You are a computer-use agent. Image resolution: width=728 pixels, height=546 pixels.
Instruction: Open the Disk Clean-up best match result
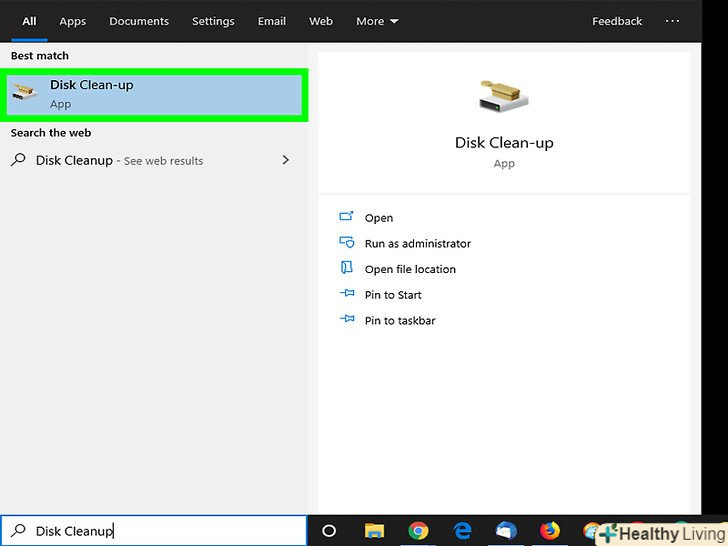tap(154, 95)
